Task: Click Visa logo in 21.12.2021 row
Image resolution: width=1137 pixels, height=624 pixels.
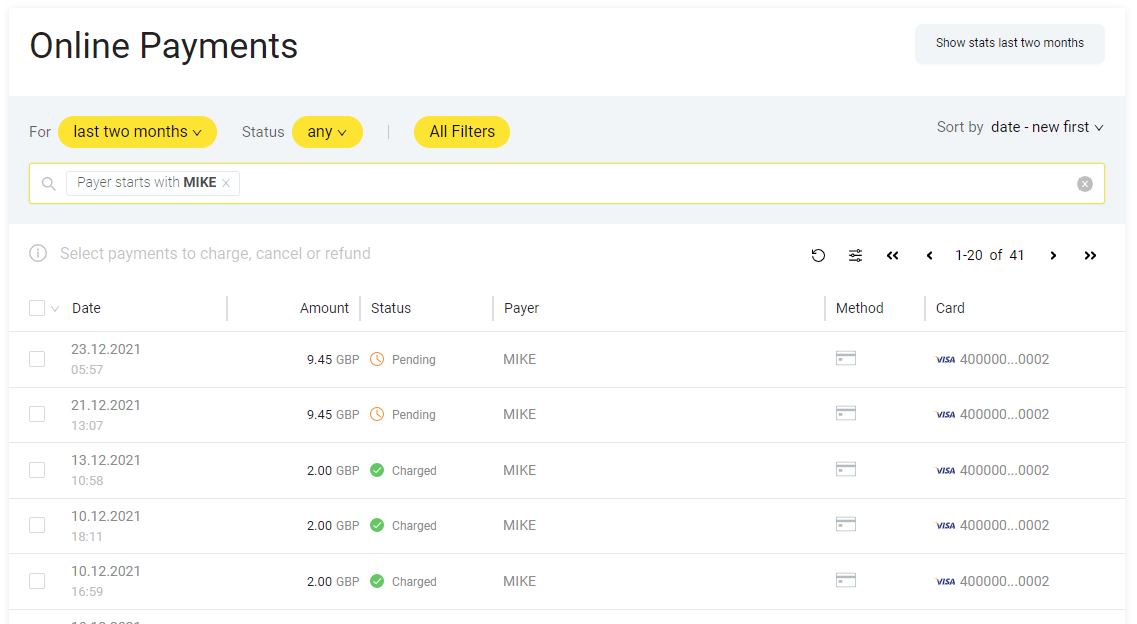Action: click(x=946, y=415)
